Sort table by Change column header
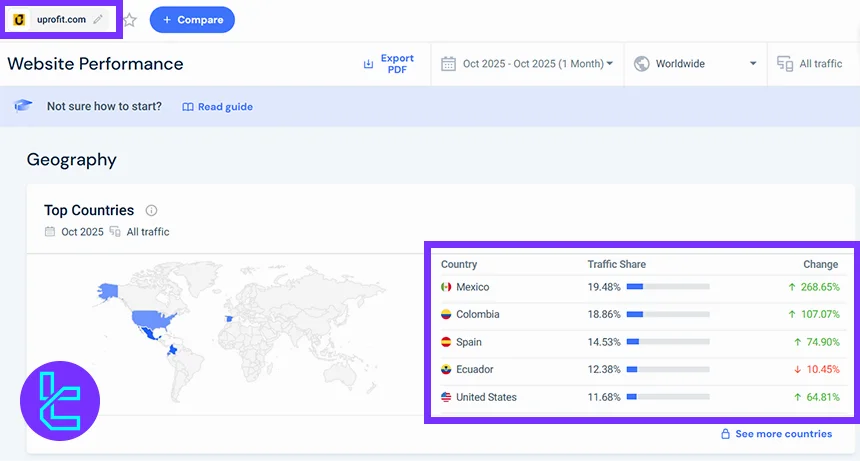 point(820,264)
